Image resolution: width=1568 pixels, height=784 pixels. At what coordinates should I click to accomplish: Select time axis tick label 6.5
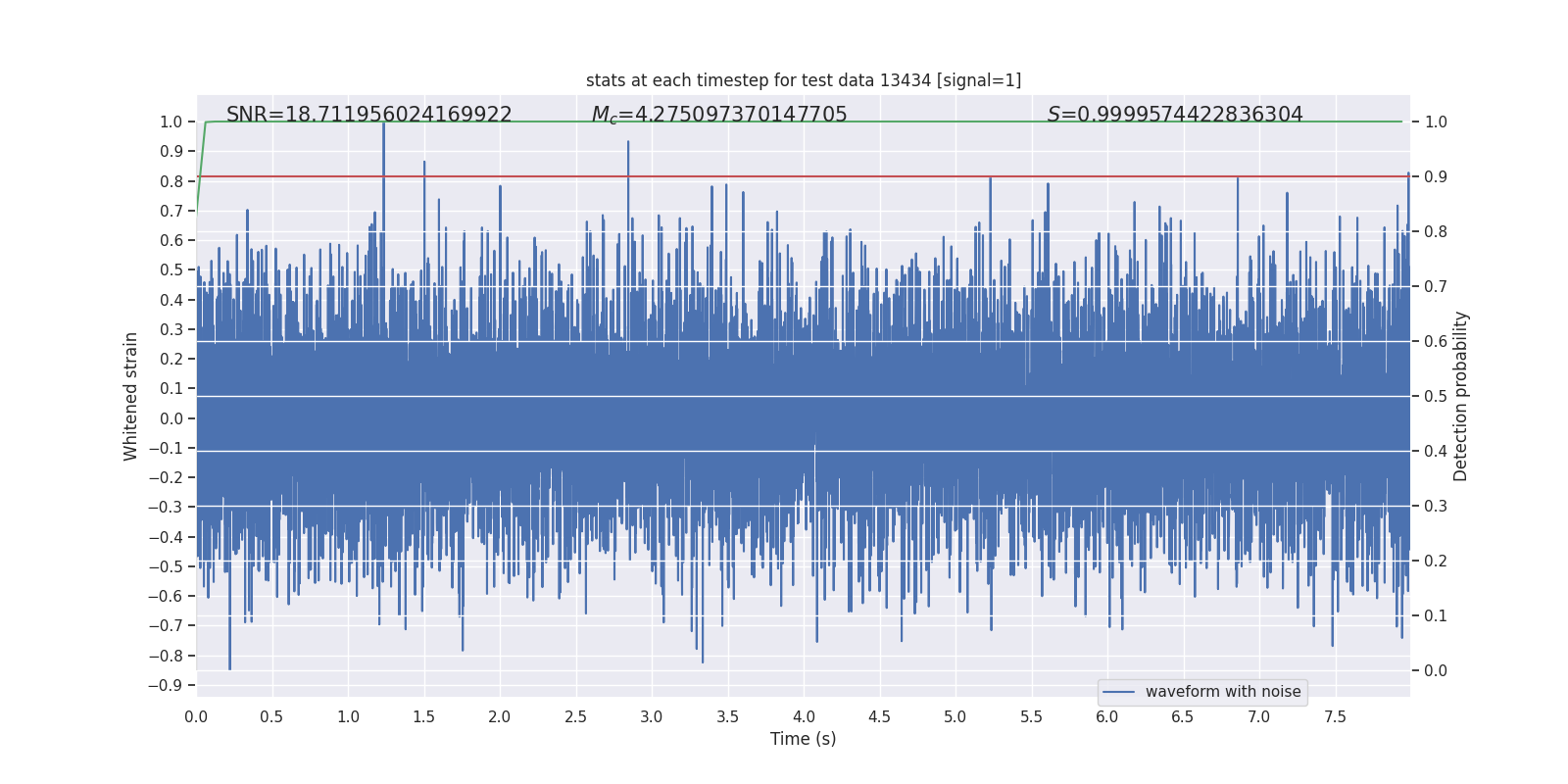click(x=1183, y=716)
